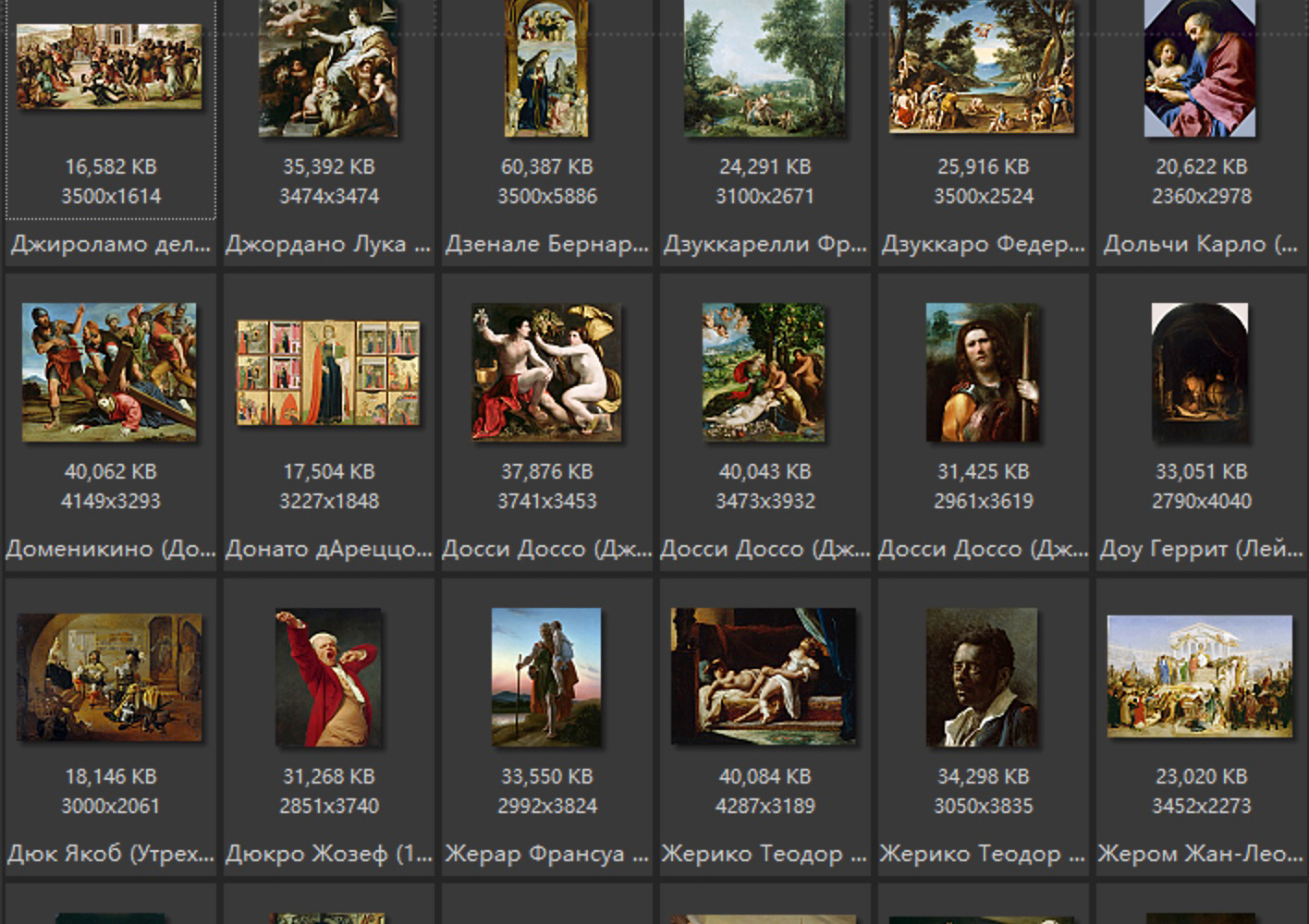The width and height of the screenshot is (1309, 924).
Task: Select the Досси Доссо portrait sized 2961x3619
Action: pos(983,371)
